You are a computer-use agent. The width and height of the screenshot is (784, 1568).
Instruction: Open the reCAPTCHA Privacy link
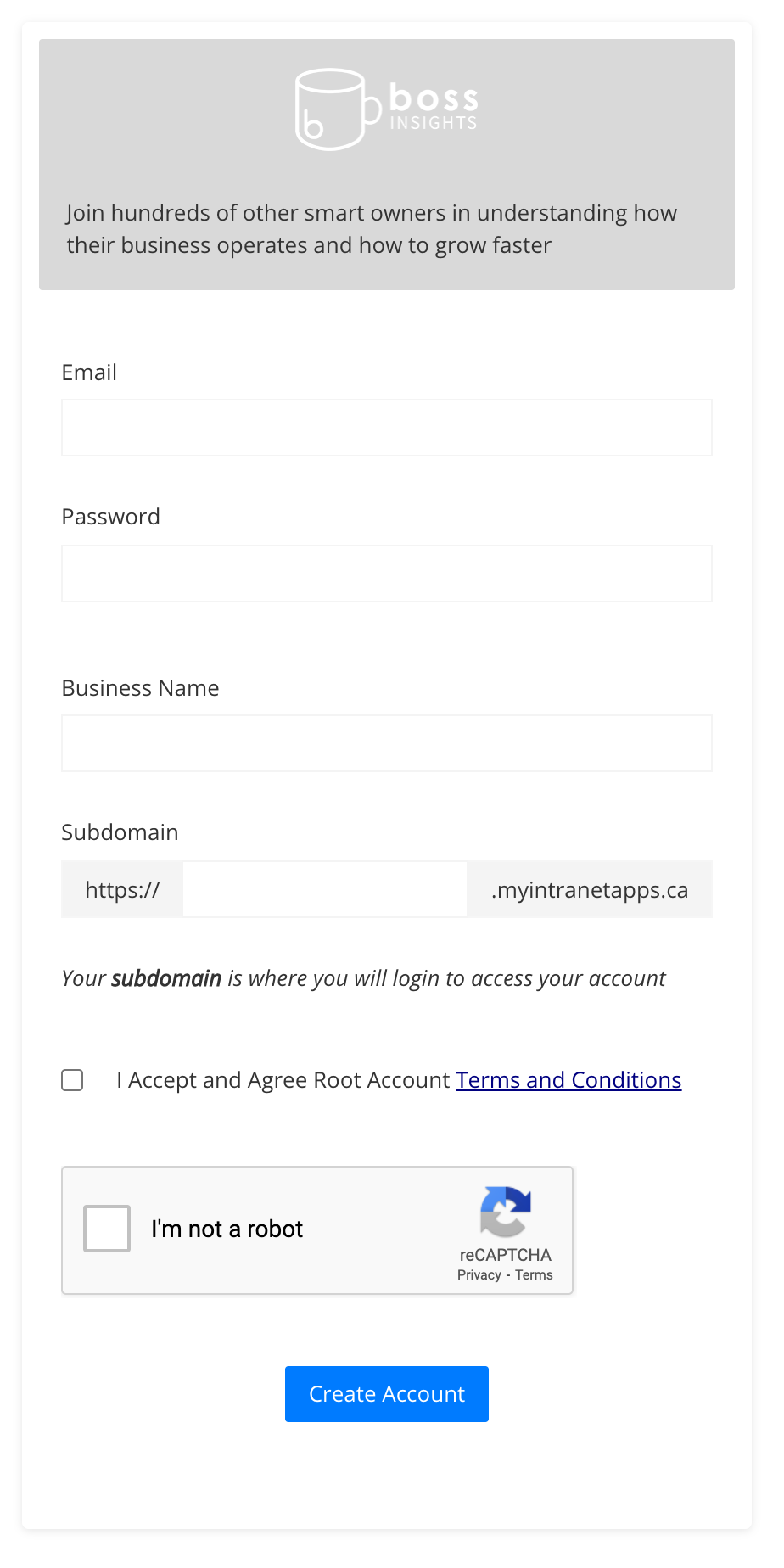point(479,1274)
